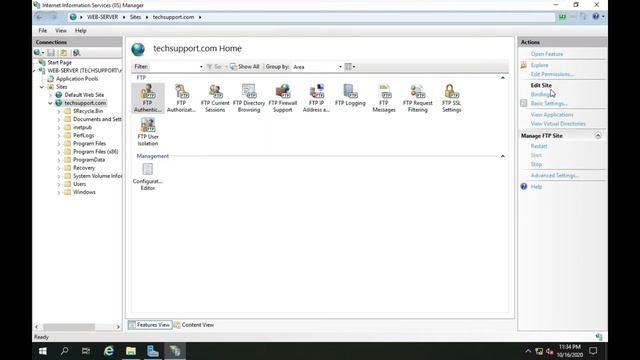Image resolution: width=640 pixels, height=360 pixels.
Task: Open the Group by Area dropdown
Action: (x=340, y=67)
